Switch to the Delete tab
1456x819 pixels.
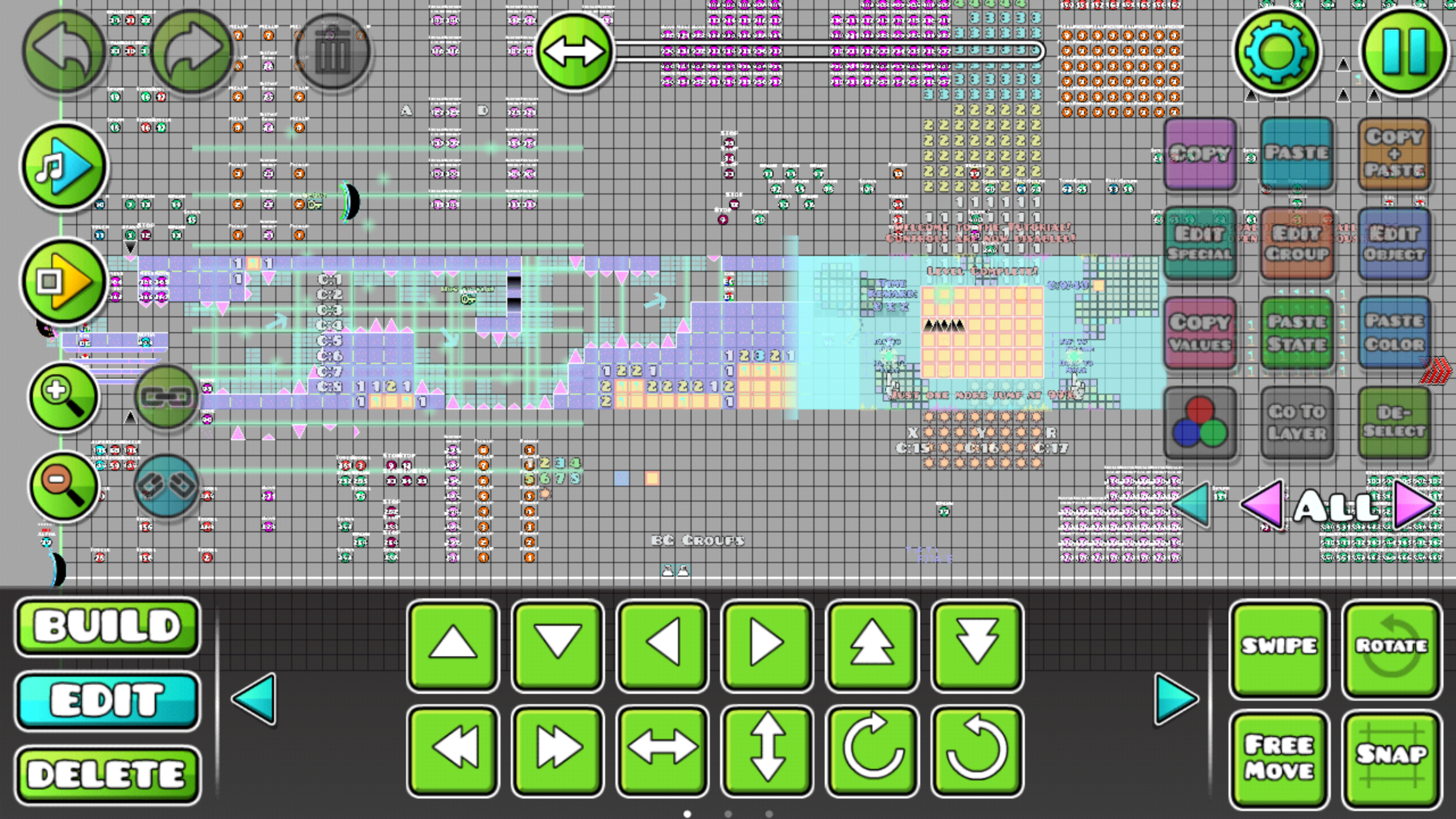(107, 775)
